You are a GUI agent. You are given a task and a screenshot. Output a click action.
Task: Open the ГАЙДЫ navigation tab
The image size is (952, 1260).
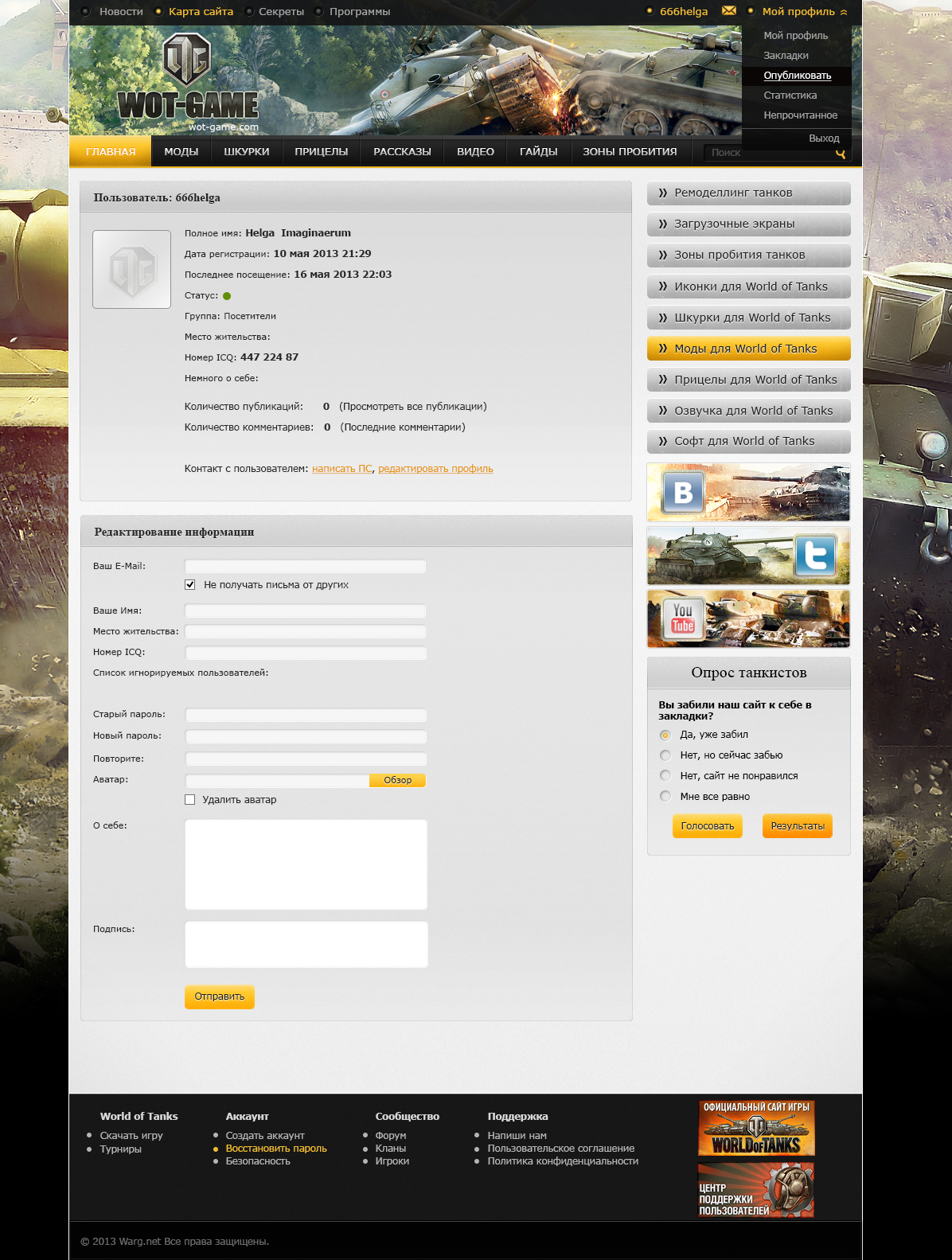[539, 151]
